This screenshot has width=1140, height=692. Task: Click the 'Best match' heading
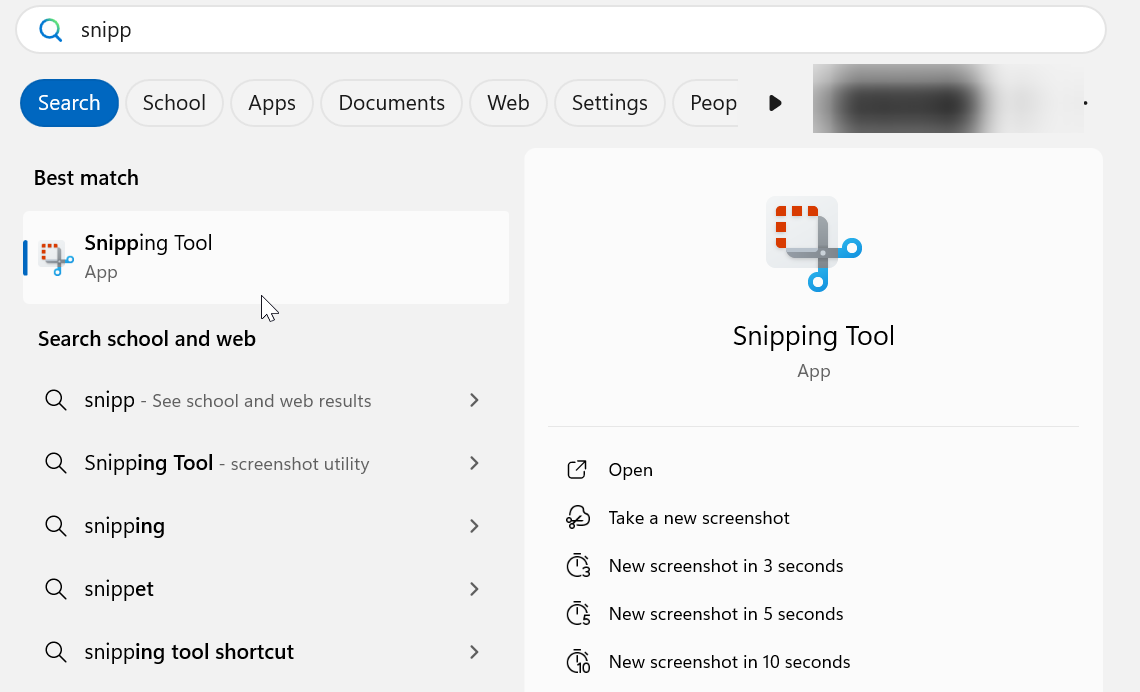pyautogui.click(x=87, y=178)
